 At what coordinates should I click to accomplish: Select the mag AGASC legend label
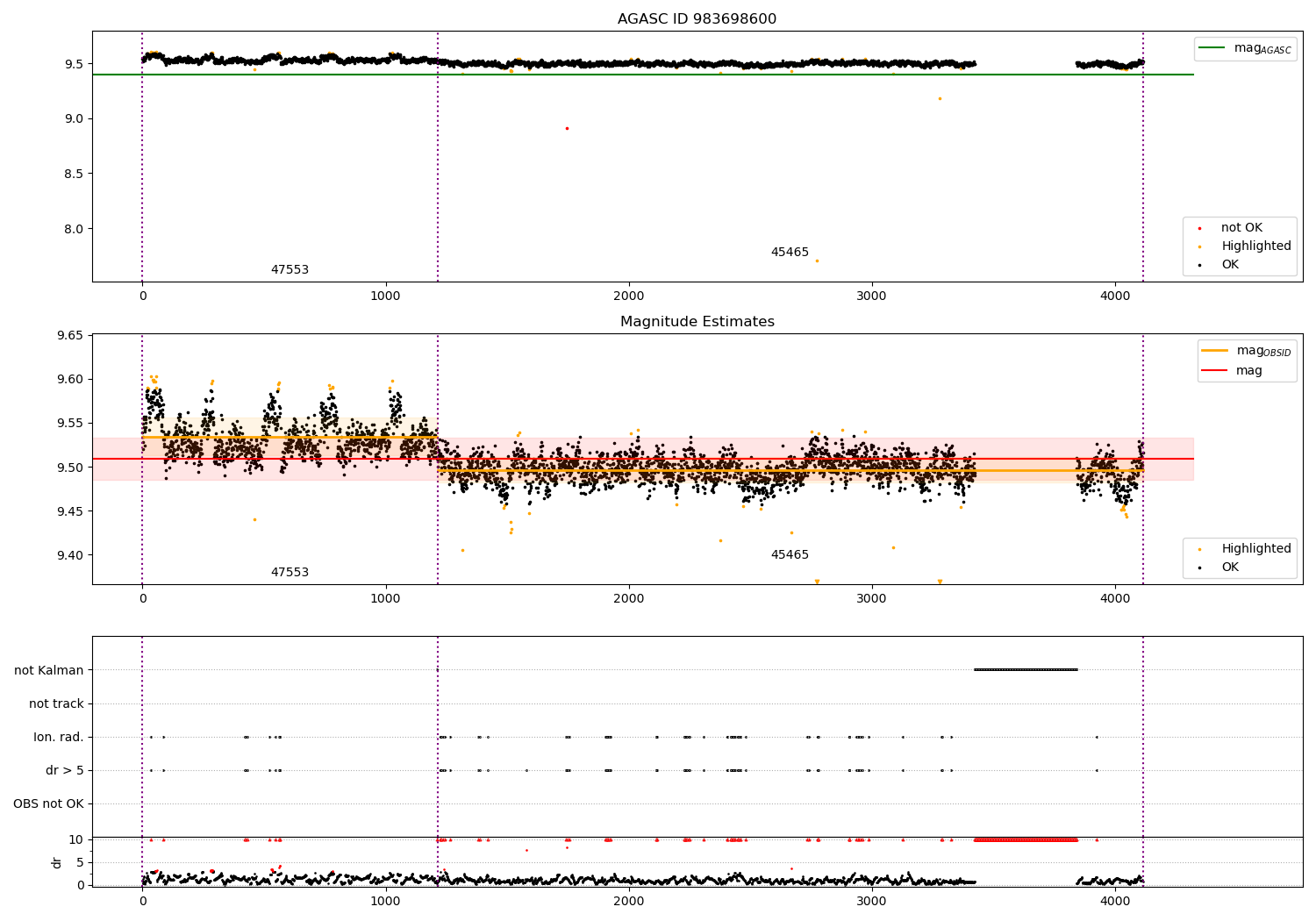pos(1262,48)
